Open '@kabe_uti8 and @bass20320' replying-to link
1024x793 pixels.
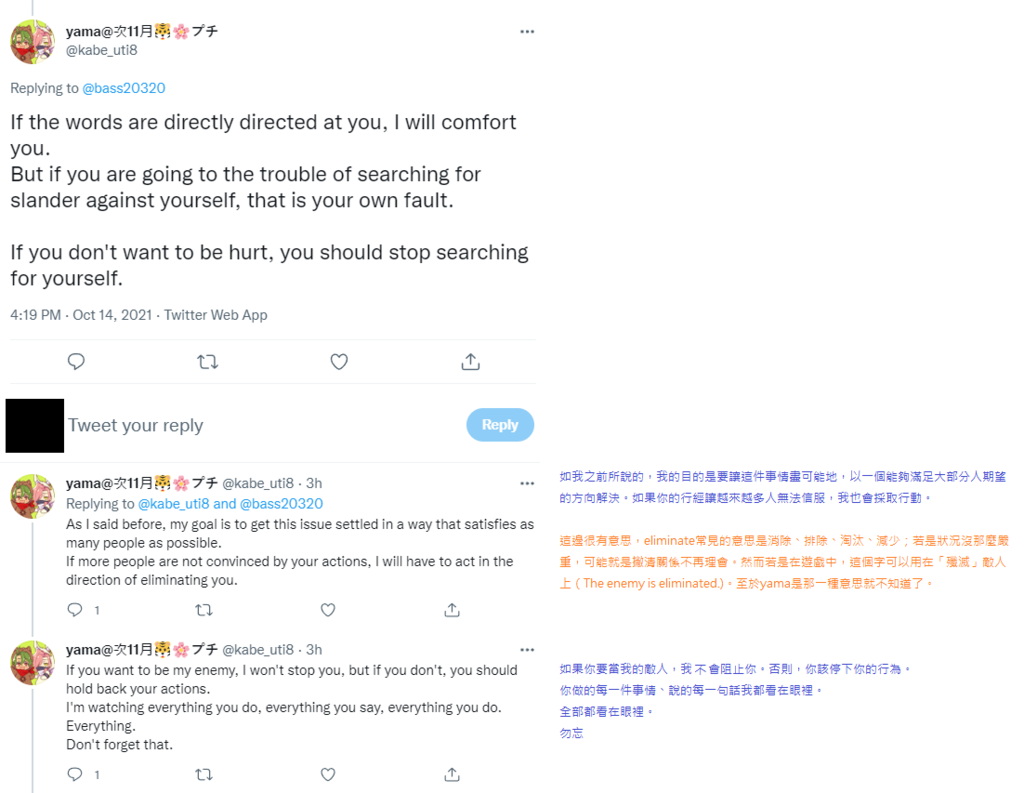click(231, 504)
